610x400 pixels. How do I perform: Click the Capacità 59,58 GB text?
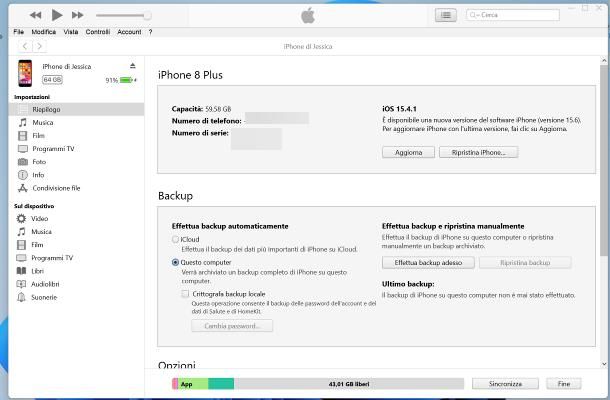pyautogui.click(x=202, y=109)
